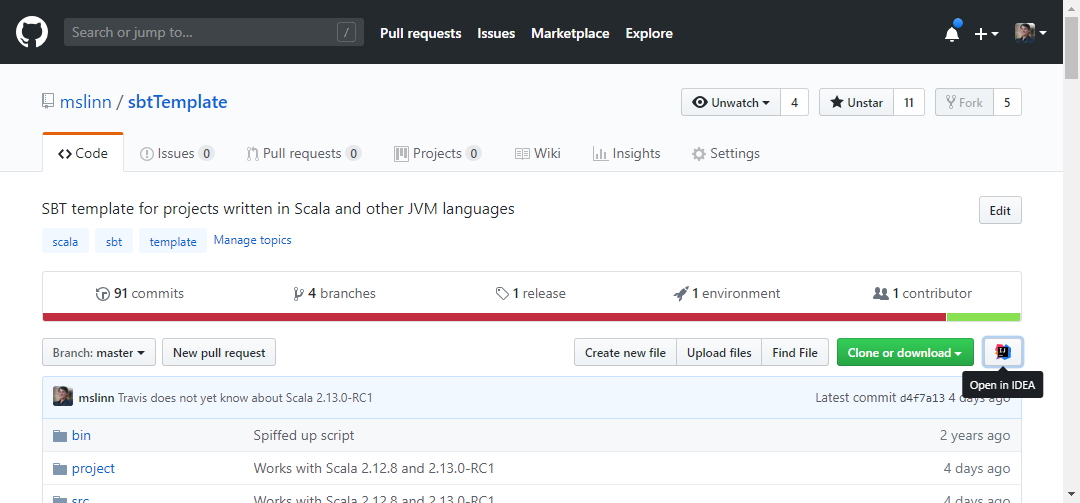The width and height of the screenshot is (1080, 503).
Task: Click the scala topic tag
Action: click(x=65, y=241)
